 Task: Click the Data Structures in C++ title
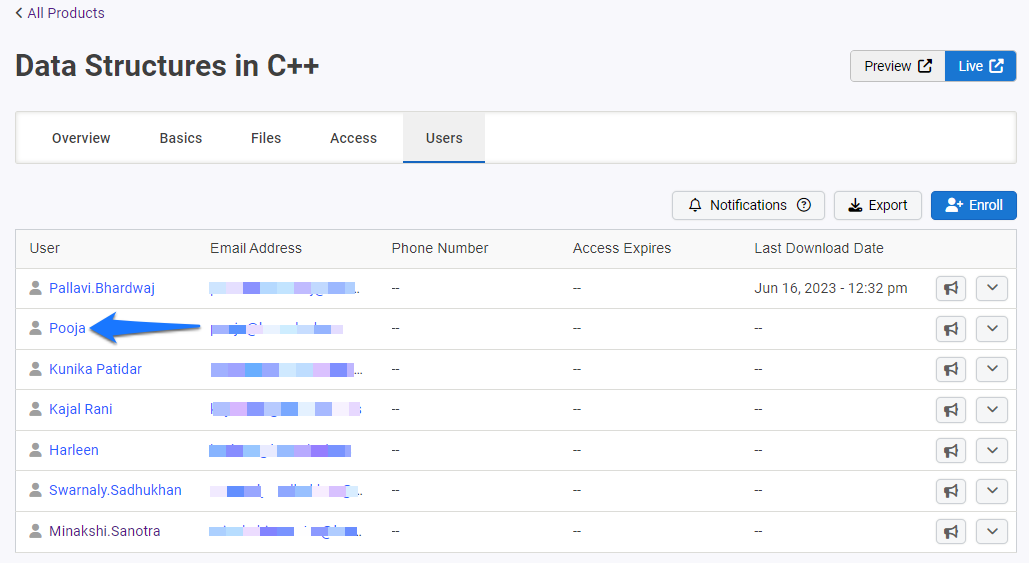(x=167, y=66)
